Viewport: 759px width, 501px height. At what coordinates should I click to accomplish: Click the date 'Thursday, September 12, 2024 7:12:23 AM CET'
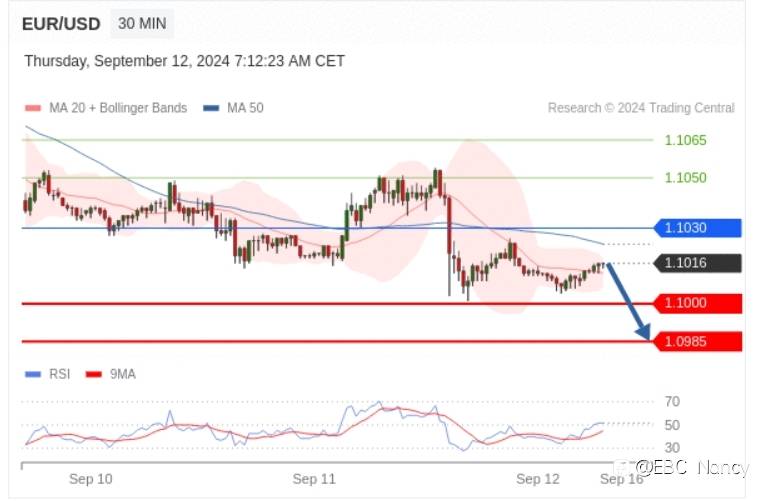tap(184, 61)
